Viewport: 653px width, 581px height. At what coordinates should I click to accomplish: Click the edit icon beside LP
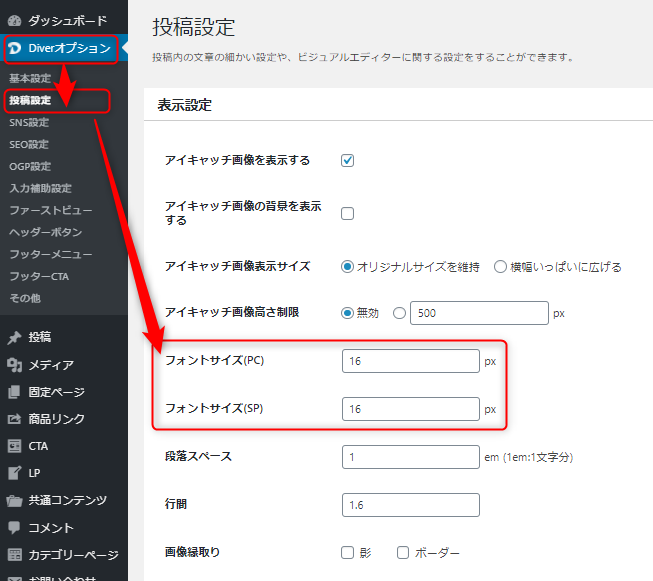pos(15,473)
